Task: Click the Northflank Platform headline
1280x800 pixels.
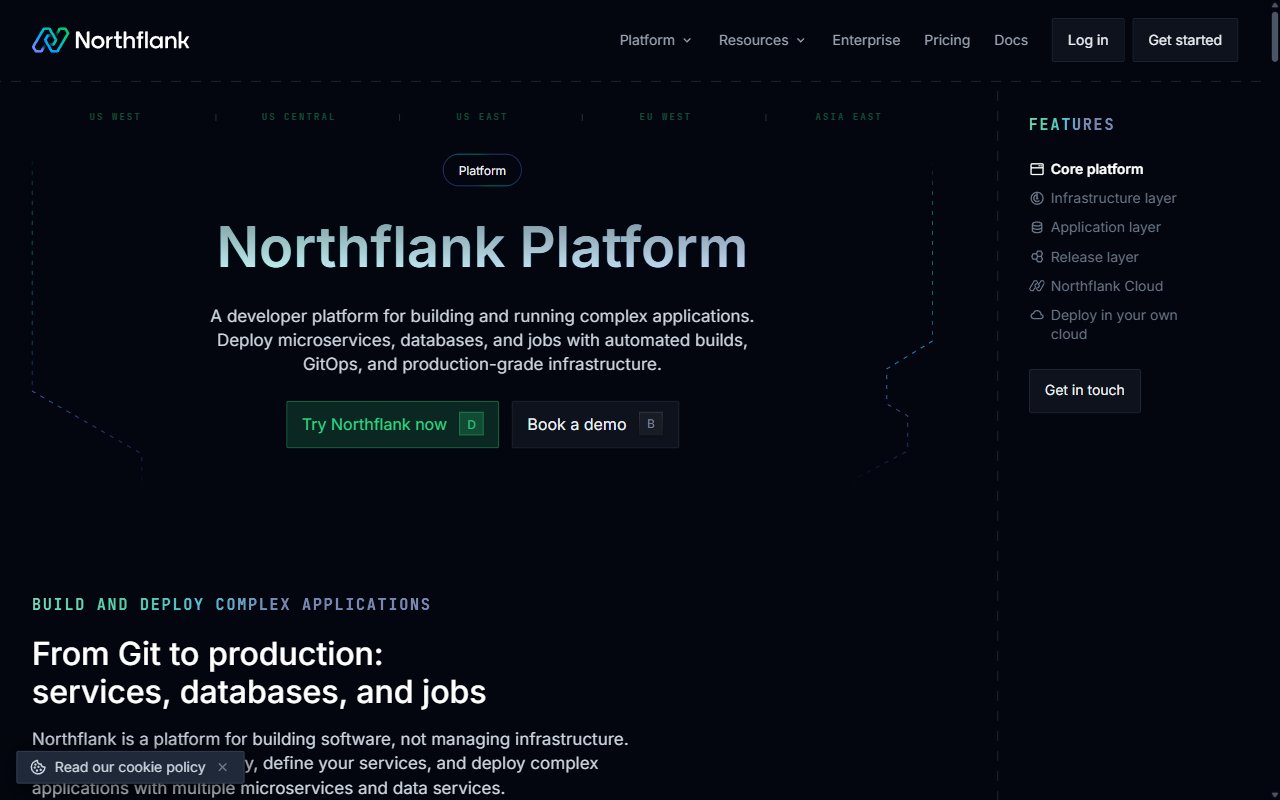Action: point(482,247)
